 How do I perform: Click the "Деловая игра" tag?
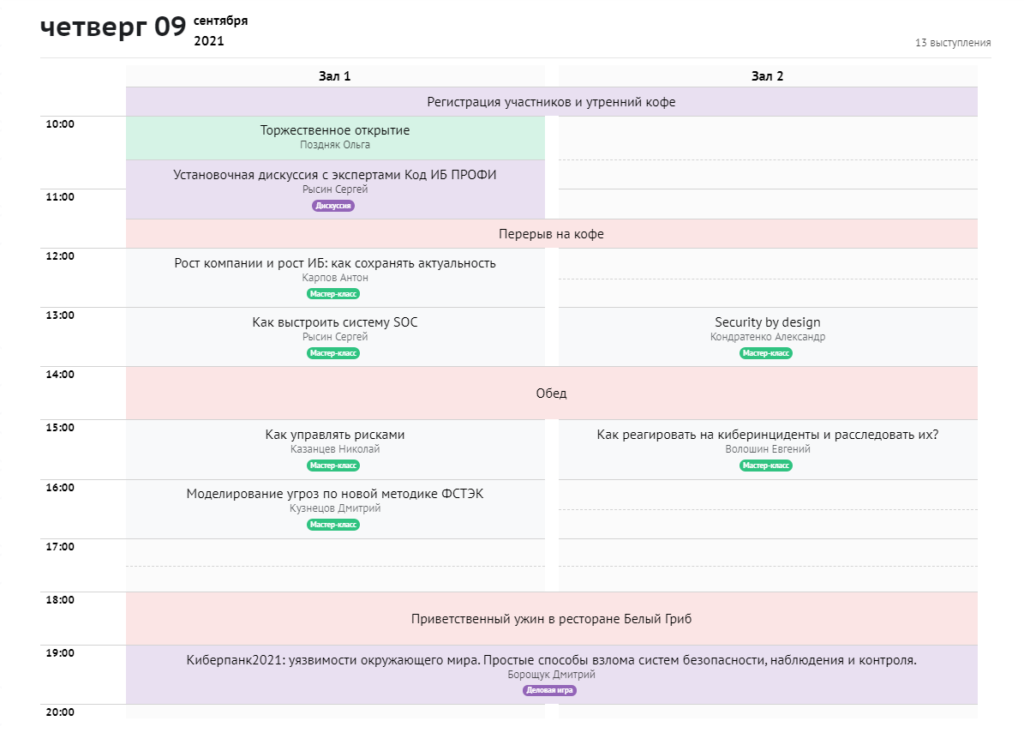pyautogui.click(x=550, y=690)
